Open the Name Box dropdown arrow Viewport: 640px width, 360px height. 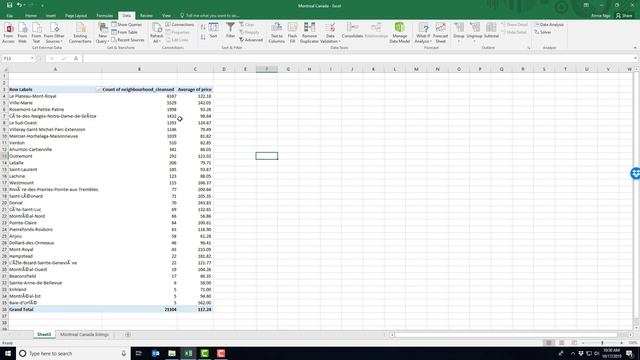pyautogui.click(x=32, y=58)
